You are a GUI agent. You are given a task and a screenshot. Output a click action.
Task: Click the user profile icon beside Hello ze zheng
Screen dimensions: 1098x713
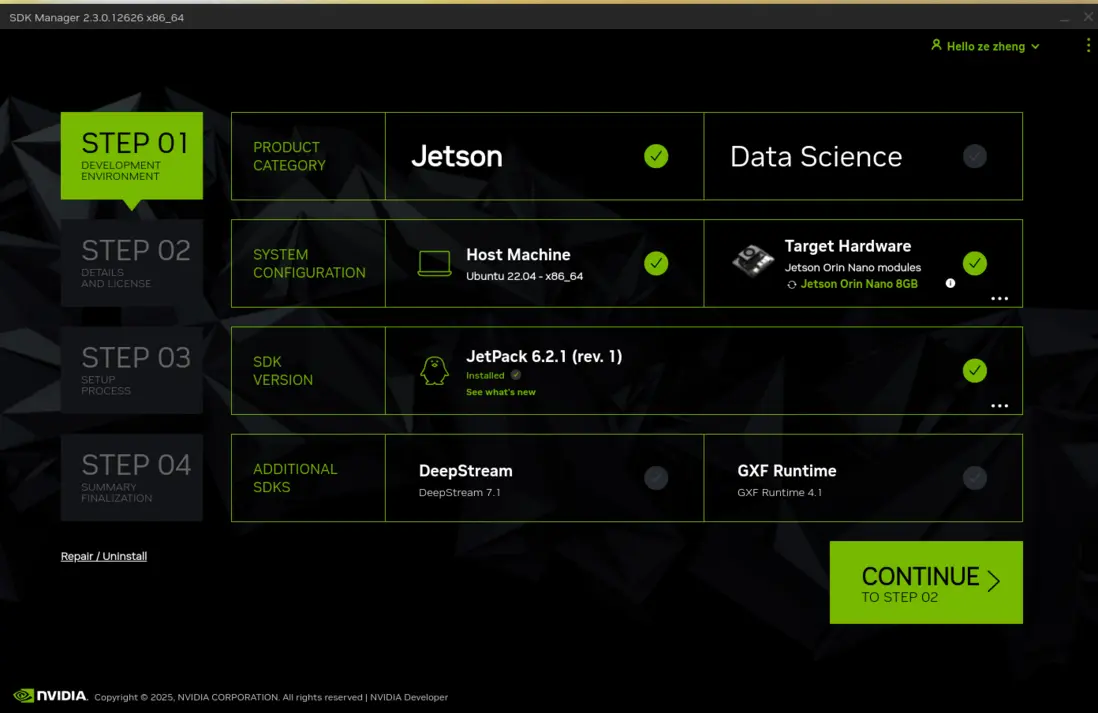[936, 45]
